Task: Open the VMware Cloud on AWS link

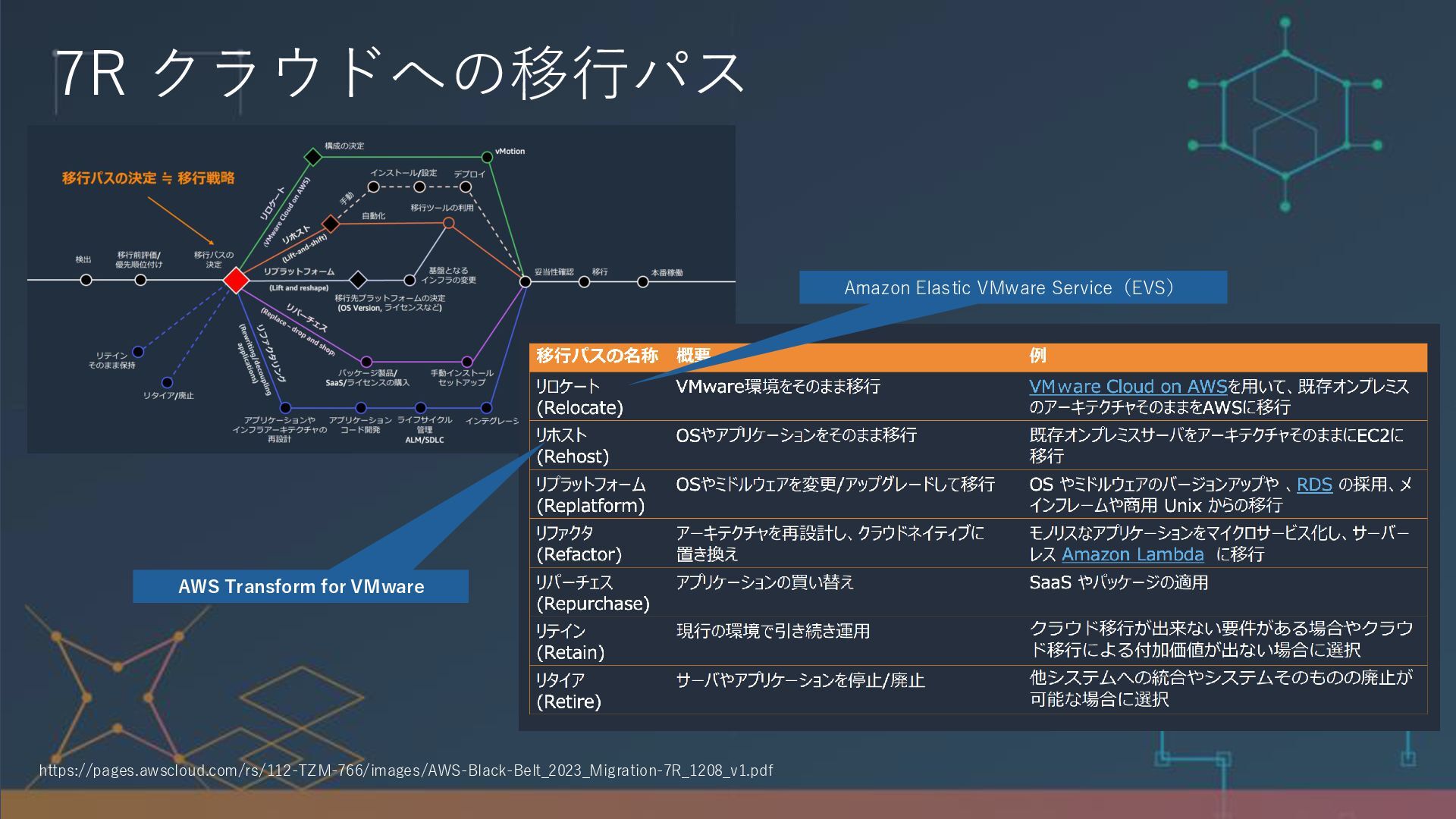Action: [x=1128, y=386]
